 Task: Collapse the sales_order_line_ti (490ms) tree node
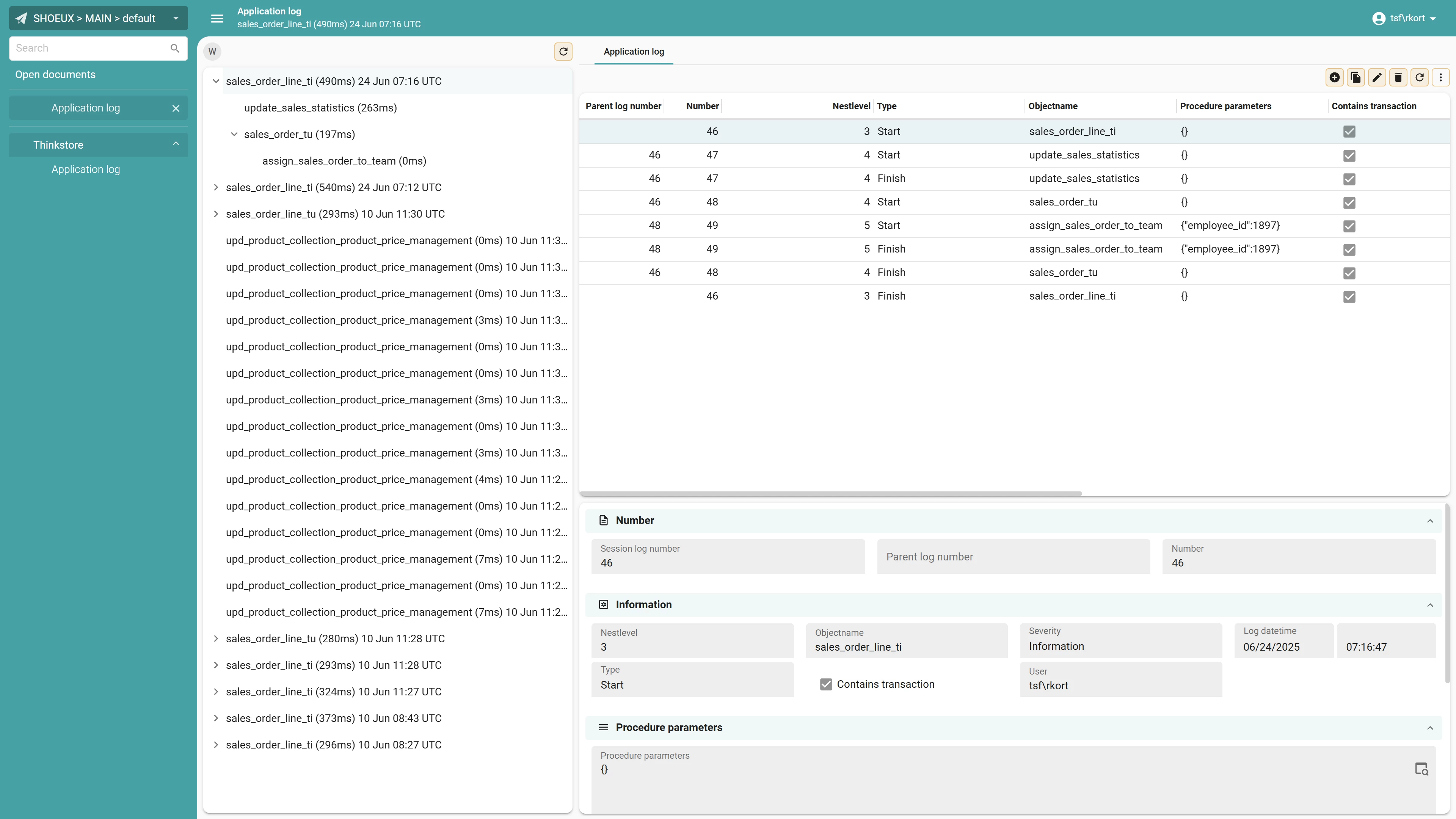click(x=216, y=82)
